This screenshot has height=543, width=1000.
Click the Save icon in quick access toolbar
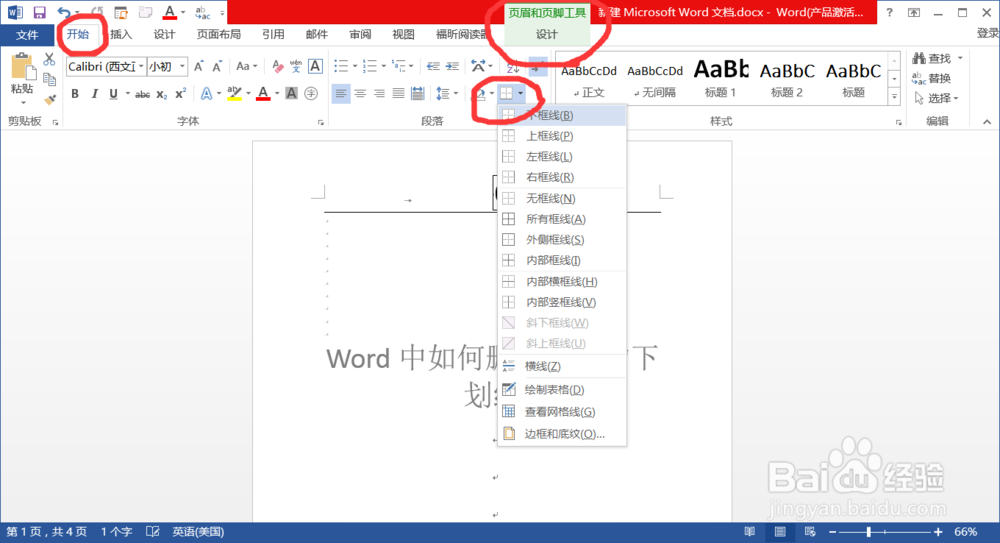point(40,12)
